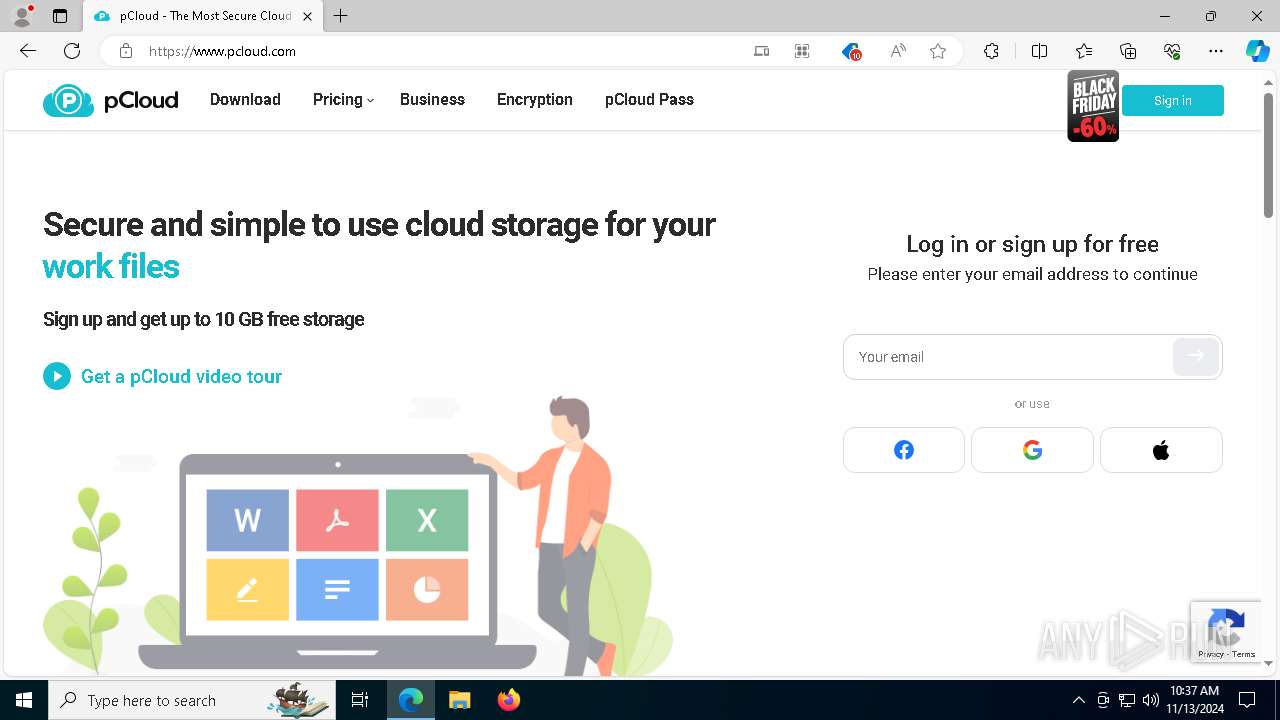This screenshot has height=720, width=1280.
Task: Play the pCloud video tour icon
Action: (57, 376)
